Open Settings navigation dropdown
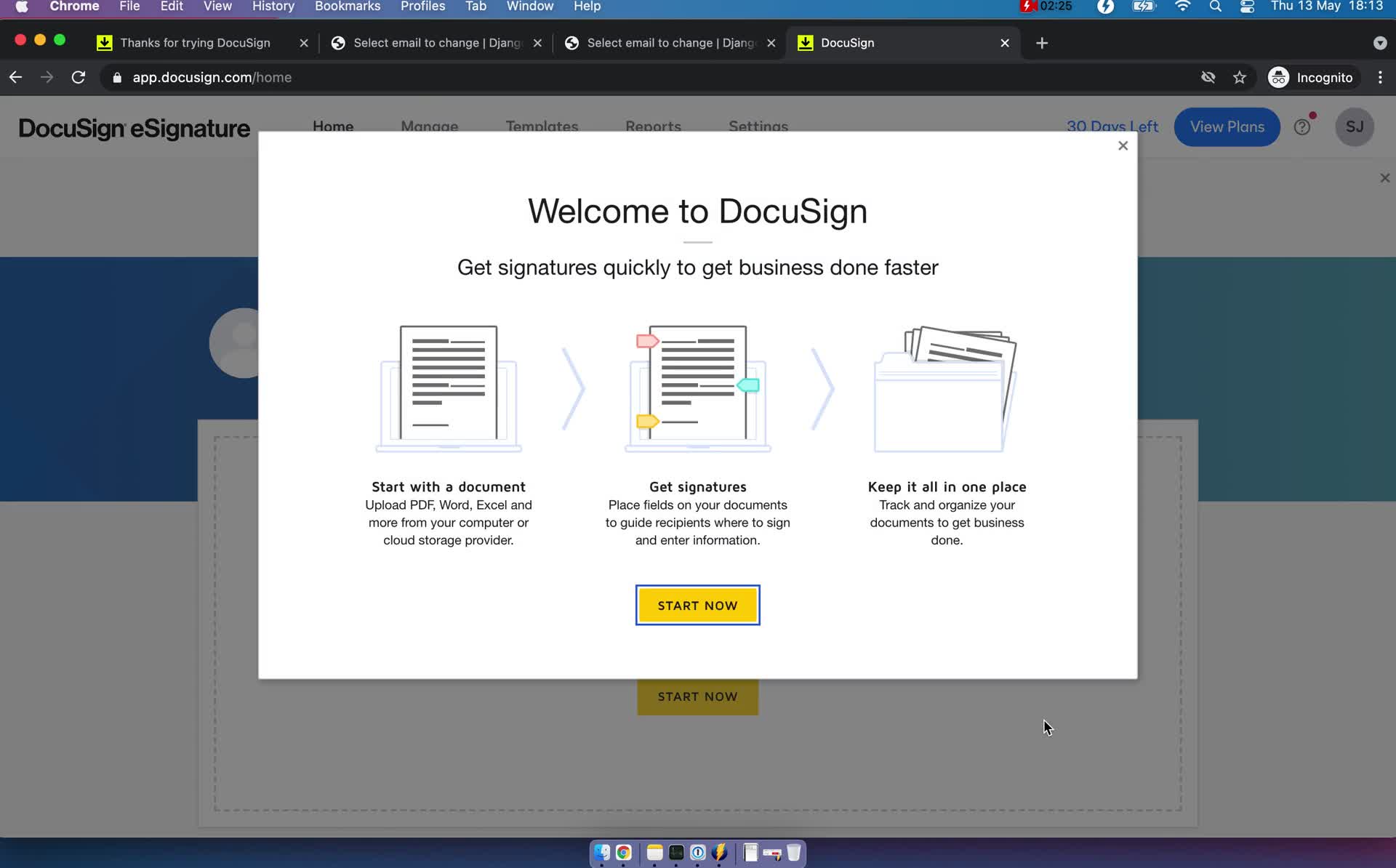 pyautogui.click(x=757, y=126)
